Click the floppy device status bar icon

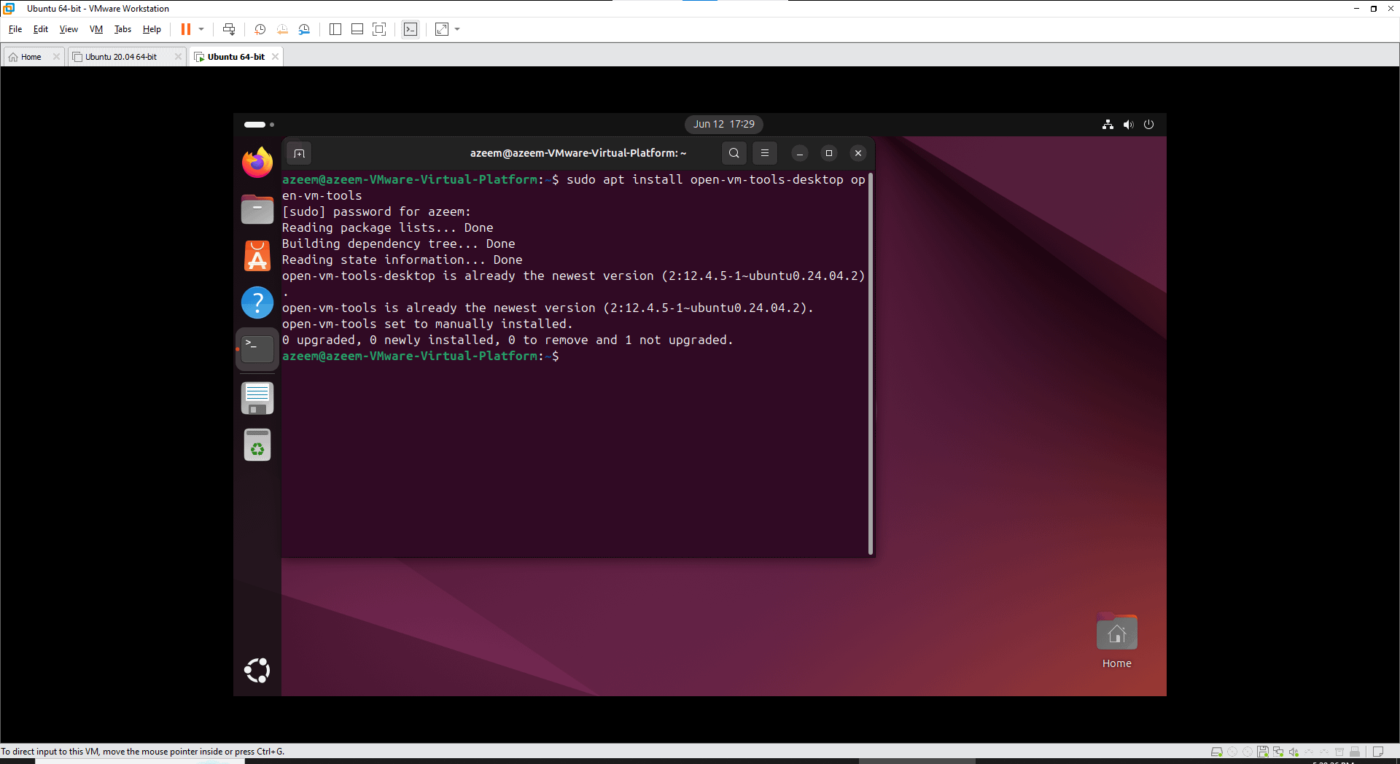(1263, 751)
